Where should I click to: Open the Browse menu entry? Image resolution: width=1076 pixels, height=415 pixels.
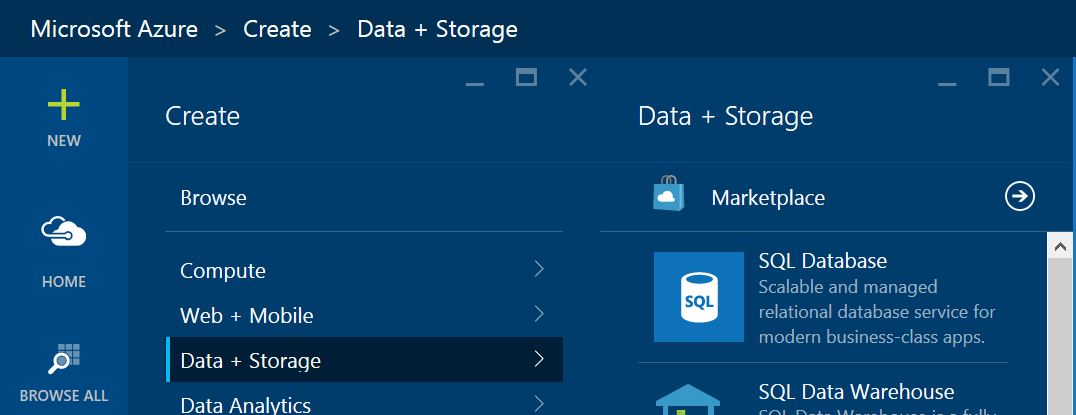coord(213,198)
